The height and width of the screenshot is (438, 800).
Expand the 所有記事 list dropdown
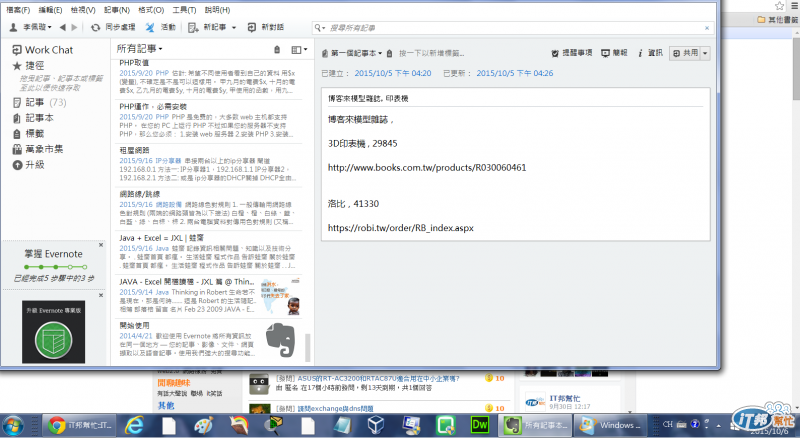139,49
